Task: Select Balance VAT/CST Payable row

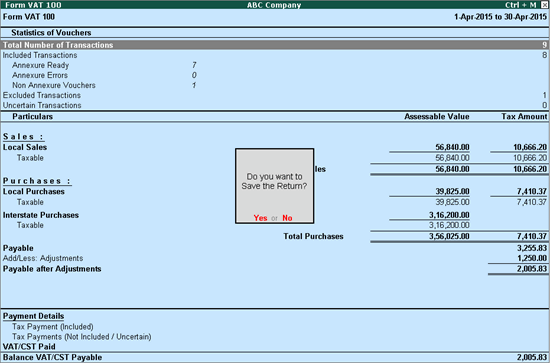Action: [x=275, y=357]
